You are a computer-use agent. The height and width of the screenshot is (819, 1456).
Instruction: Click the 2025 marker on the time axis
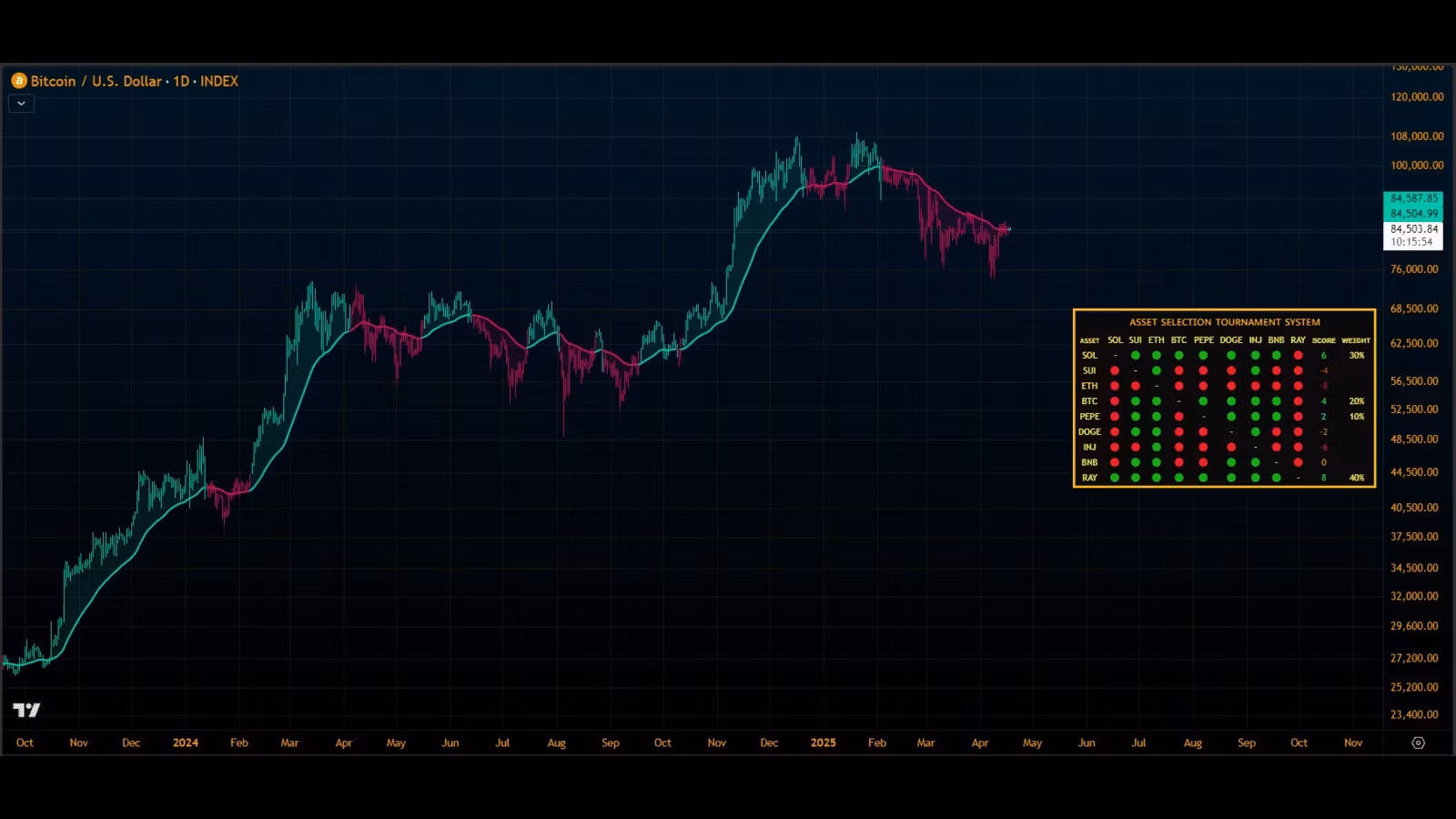coord(823,743)
